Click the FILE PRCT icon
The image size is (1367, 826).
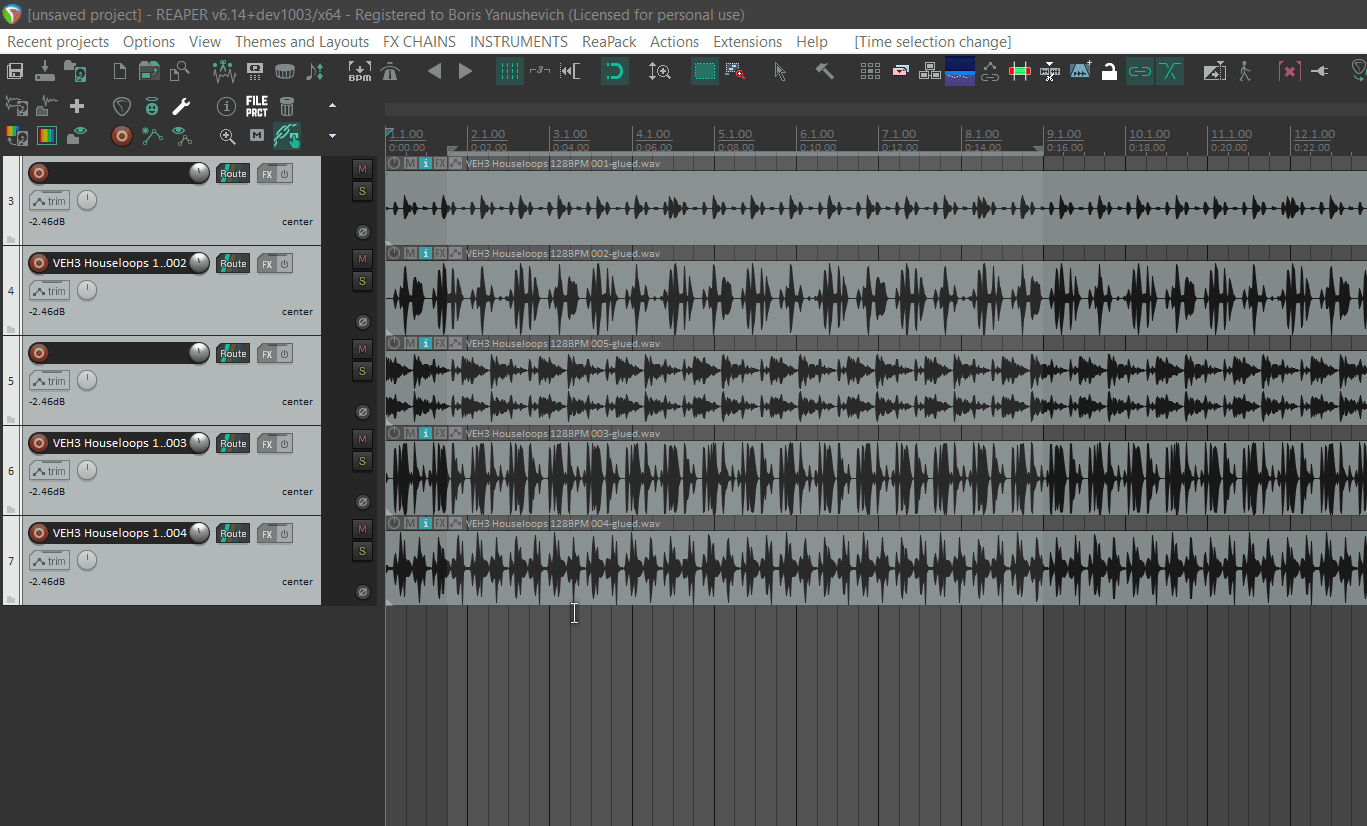point(257,106)
